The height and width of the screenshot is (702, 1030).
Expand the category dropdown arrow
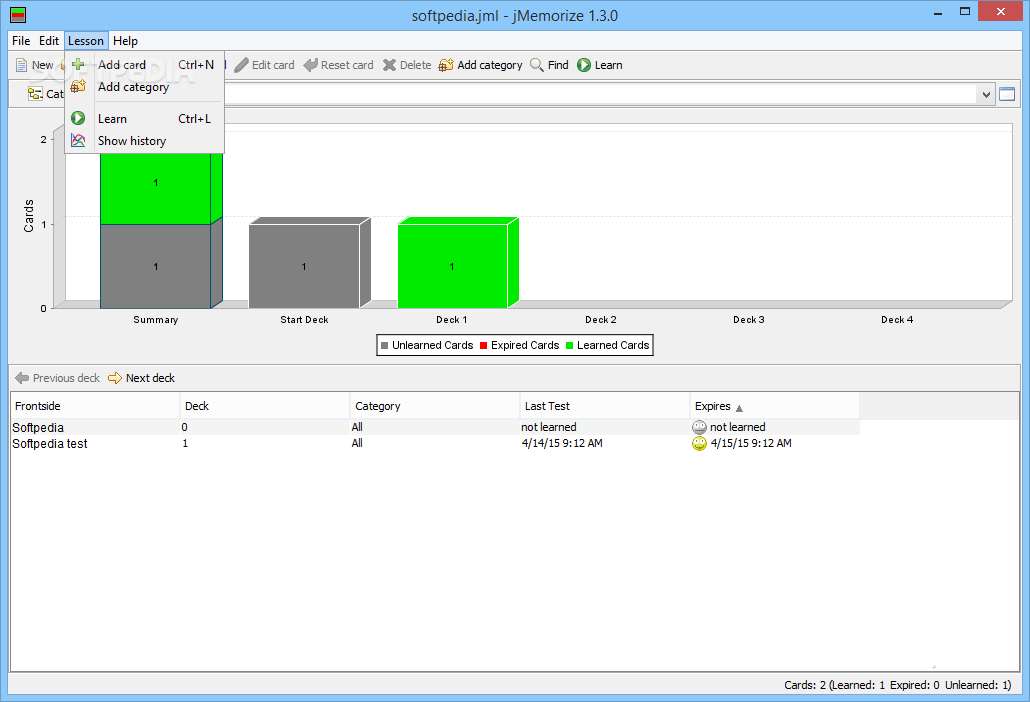986,95
